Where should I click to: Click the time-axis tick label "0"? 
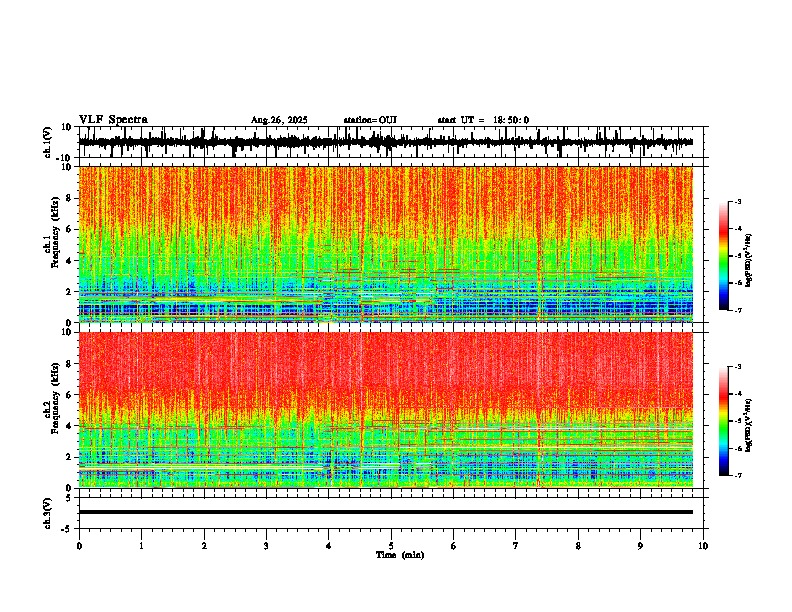[79, 546]
